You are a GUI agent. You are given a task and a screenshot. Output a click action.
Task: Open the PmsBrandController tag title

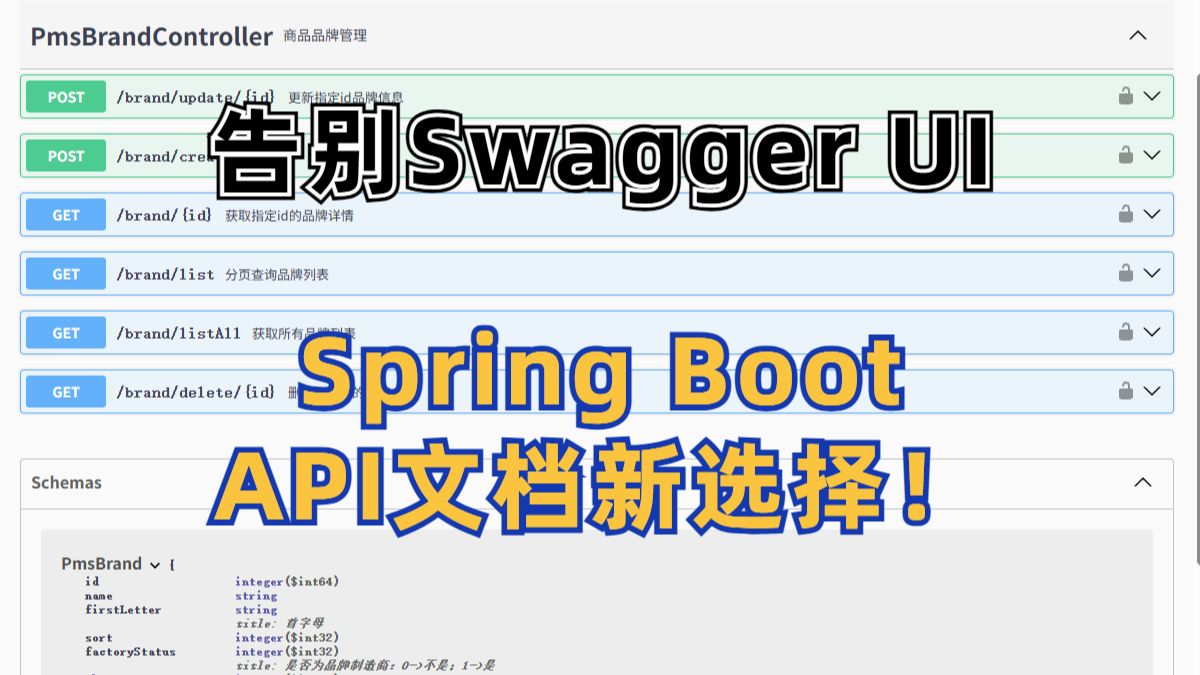(151, 37)
